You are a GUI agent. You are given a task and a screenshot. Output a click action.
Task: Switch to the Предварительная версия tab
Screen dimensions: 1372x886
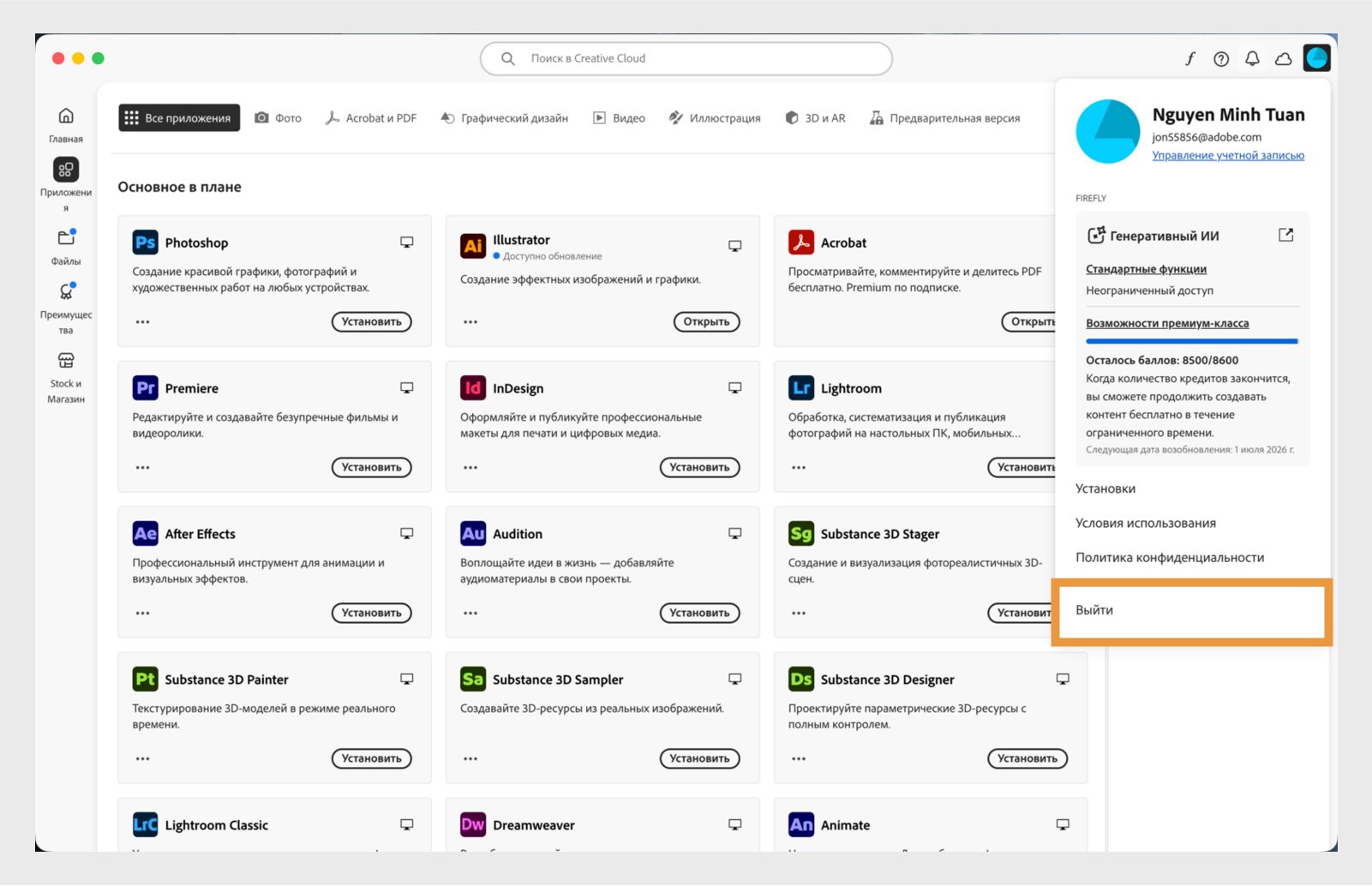coord(945,118)
